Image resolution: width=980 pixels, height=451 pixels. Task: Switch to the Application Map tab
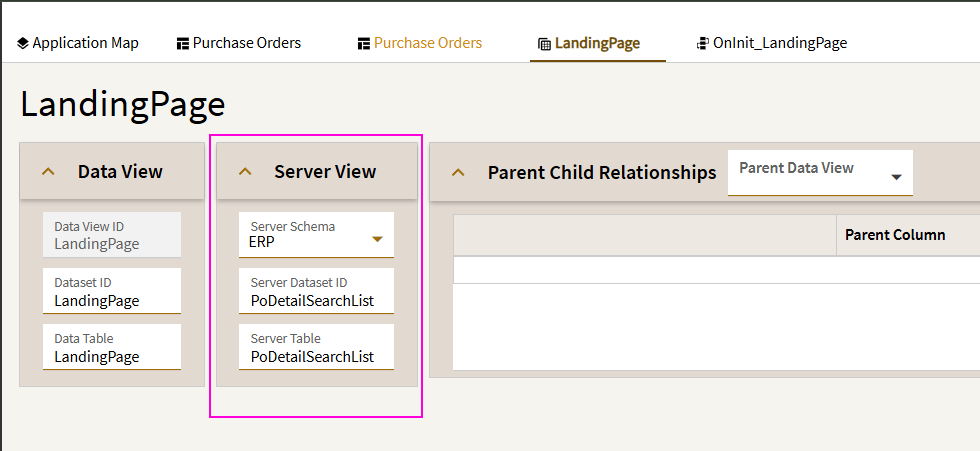[78, 43]
